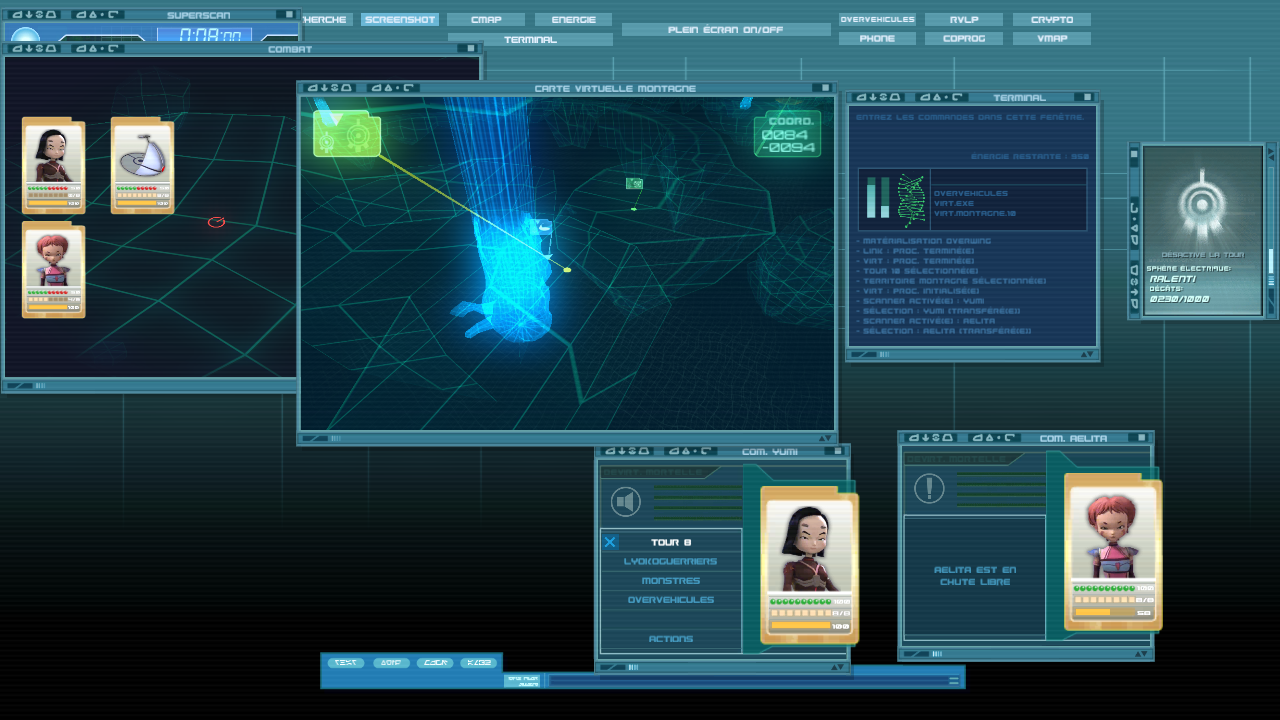
Task: Select the red target marker in Combat window
Action: [216, 222]
